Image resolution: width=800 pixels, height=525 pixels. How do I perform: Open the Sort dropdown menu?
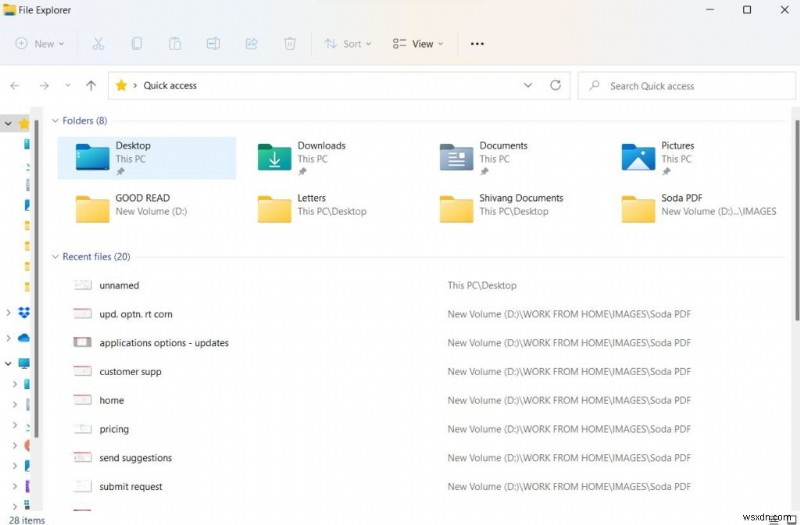point(348,44)
